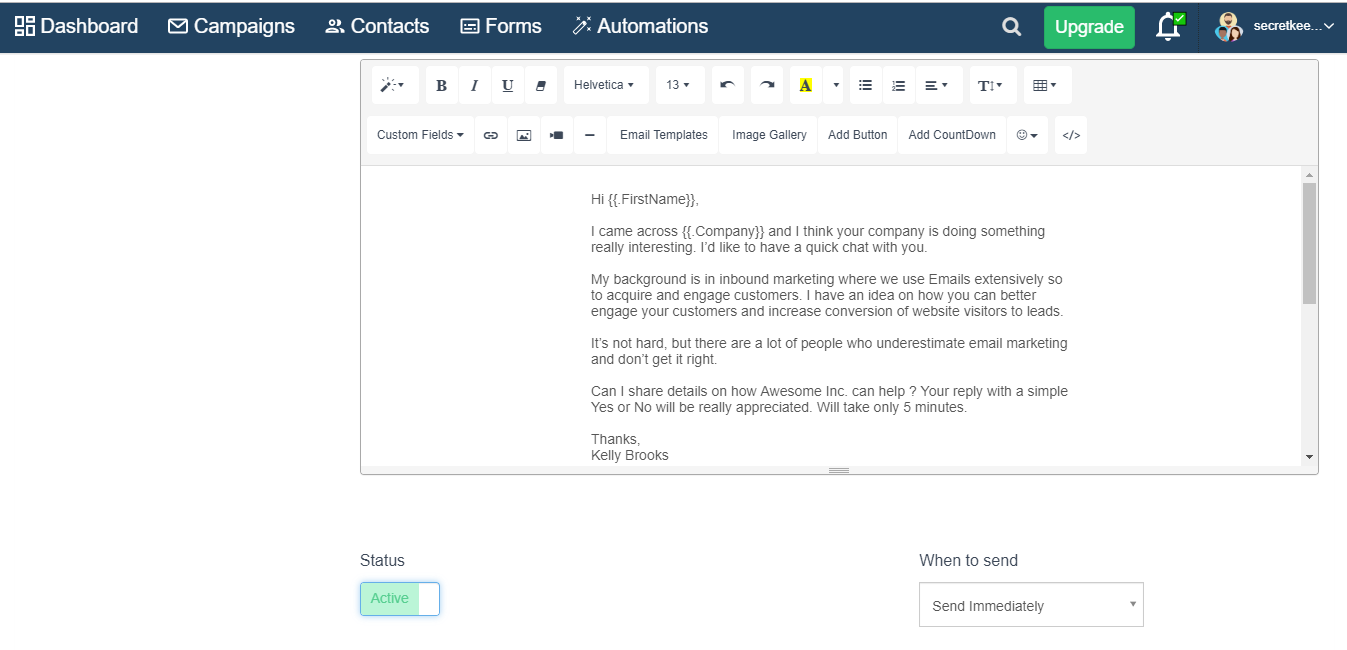
Task: Create an unordered bullet list
Action: coord(865,86)
